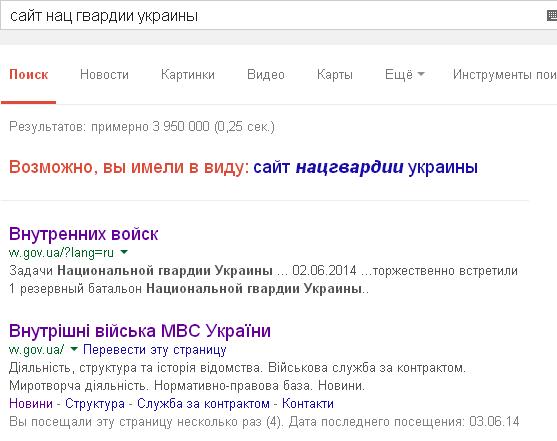
Task: Expand arrow next to w.gov.ua/?lang=ru
Action: (x=124, y=252)
